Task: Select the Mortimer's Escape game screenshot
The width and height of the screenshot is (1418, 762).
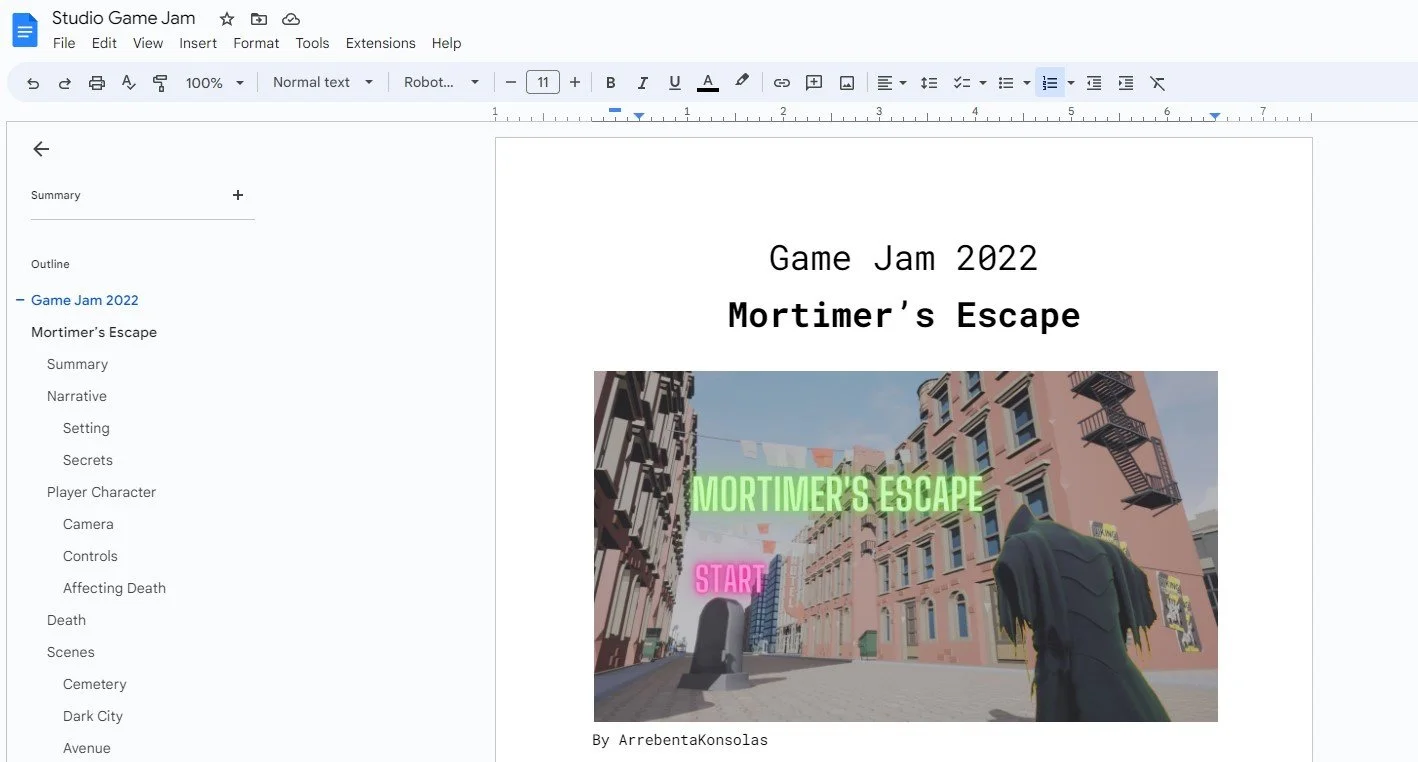Action: coord(906,546)
